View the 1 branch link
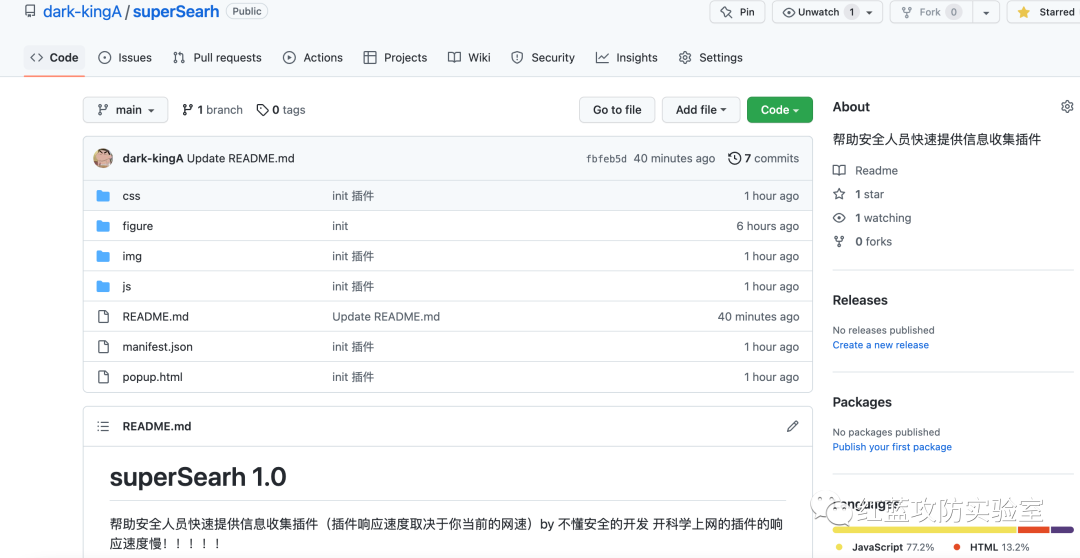The height and width of the screenshot is (558, 1080). tap(212, 110)
